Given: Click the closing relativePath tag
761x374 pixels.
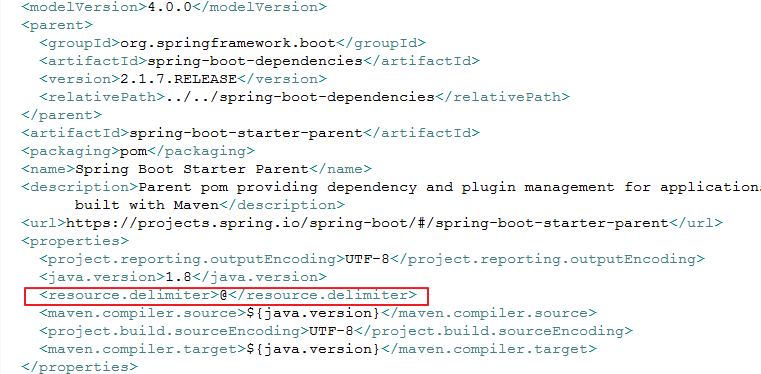Looking at the screenshot, I should 502,97.
